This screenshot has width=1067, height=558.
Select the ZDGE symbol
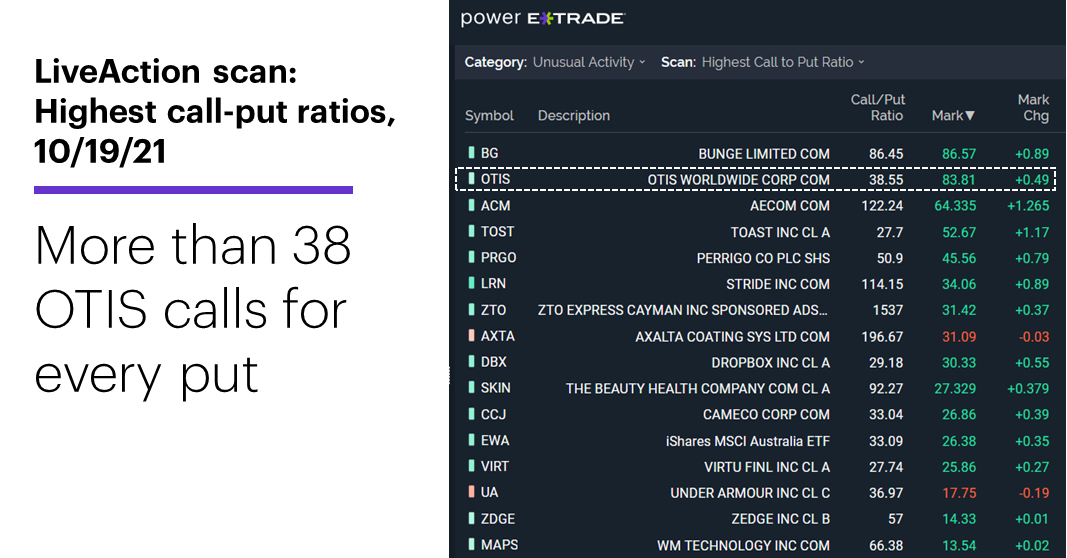click(497, 519)
